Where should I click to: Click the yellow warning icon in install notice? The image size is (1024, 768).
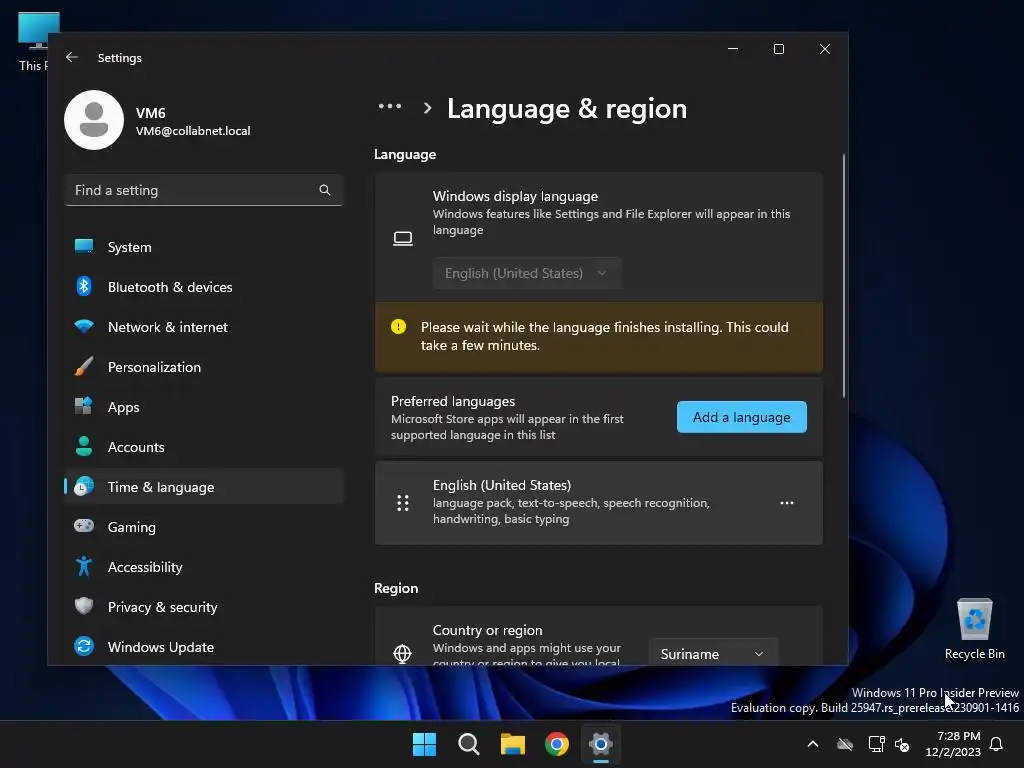(398, 327)
